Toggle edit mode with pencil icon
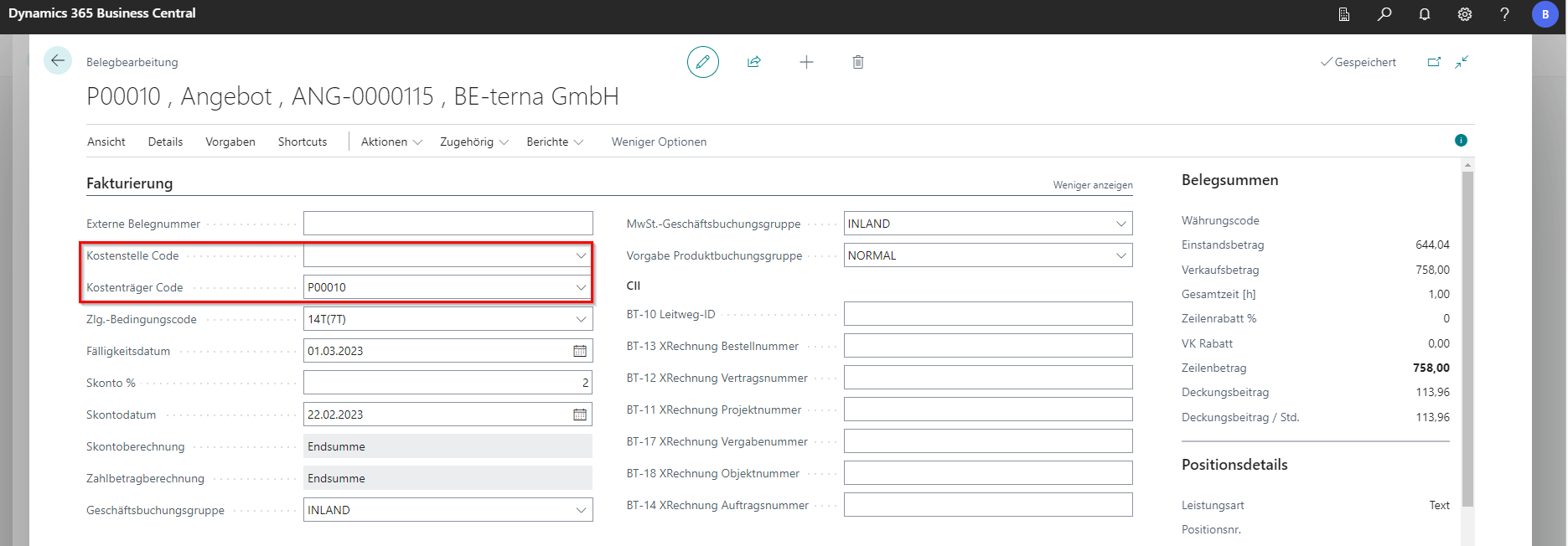The width and height of the screenshot is (1568, 546). tap(702, 62)
